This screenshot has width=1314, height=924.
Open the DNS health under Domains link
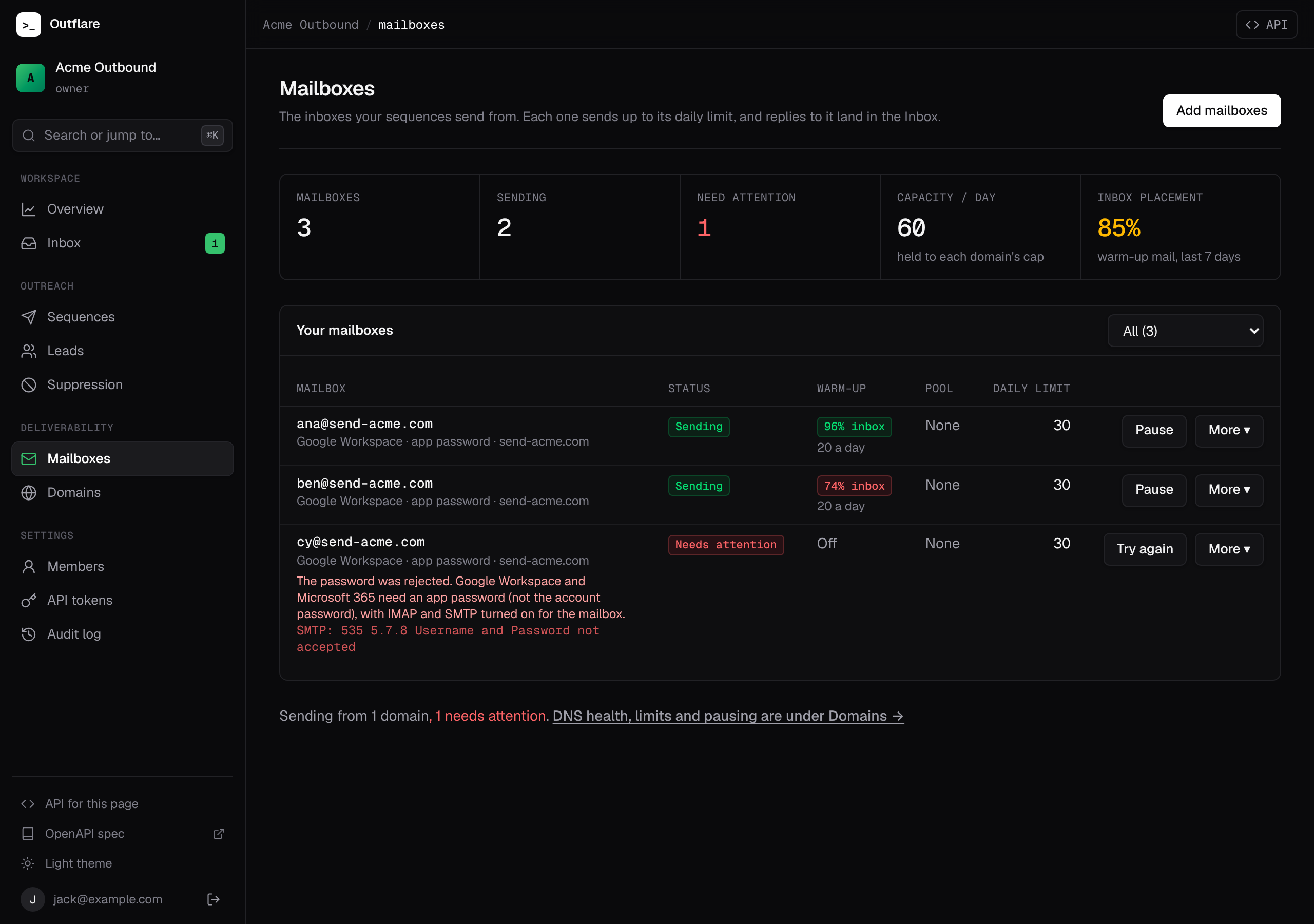coord(728,716)
